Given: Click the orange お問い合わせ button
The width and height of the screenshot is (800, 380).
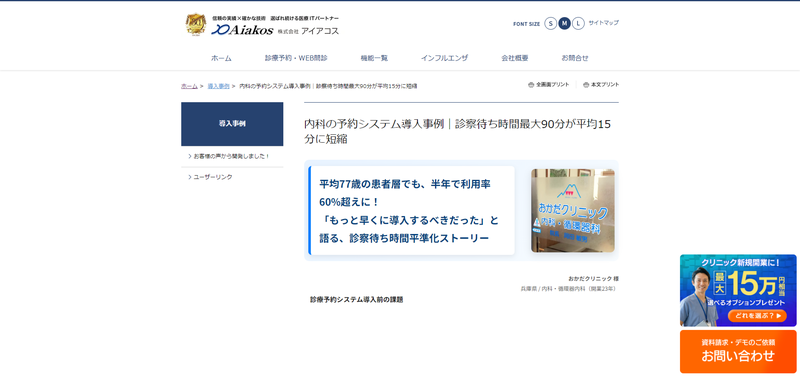Looking at the screenshot, I should pos(738,351).
